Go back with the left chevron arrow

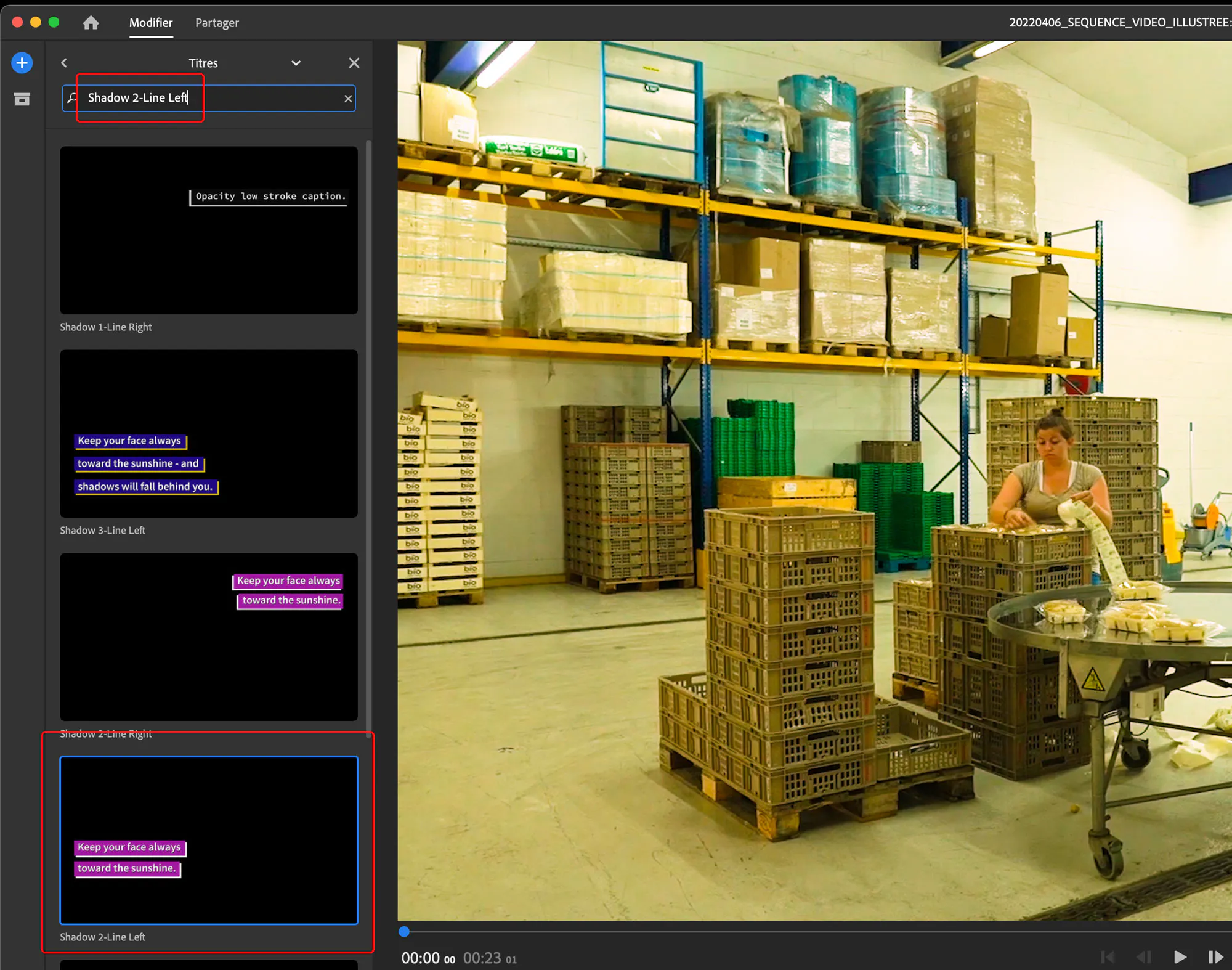pyautogui.click(x=64, y=63)
